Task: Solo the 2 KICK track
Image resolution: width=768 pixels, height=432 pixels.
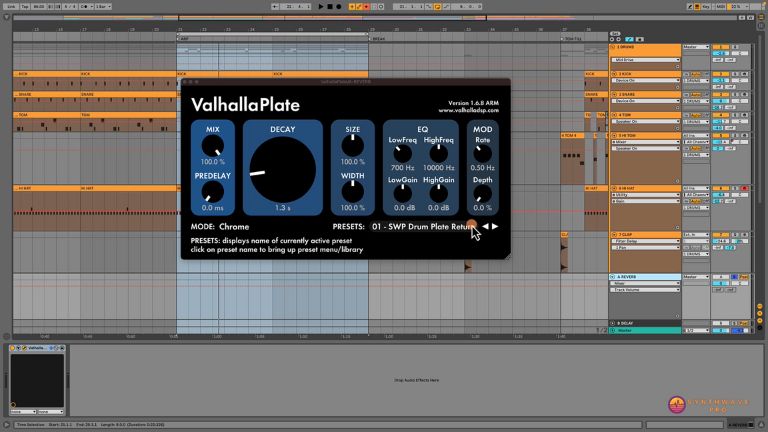Action: (x=735, y=74)
